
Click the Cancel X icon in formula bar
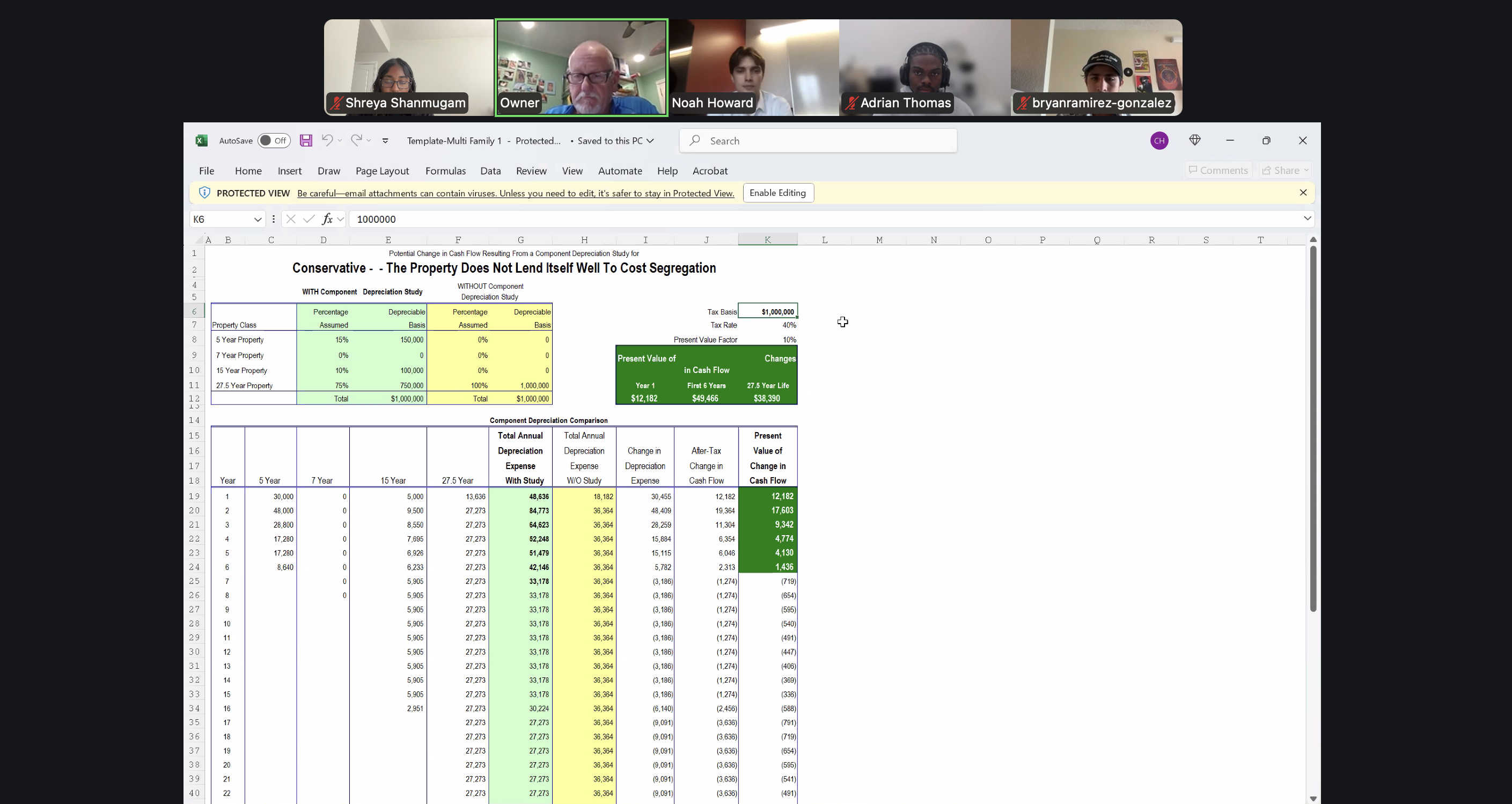[x=291, y=219]
